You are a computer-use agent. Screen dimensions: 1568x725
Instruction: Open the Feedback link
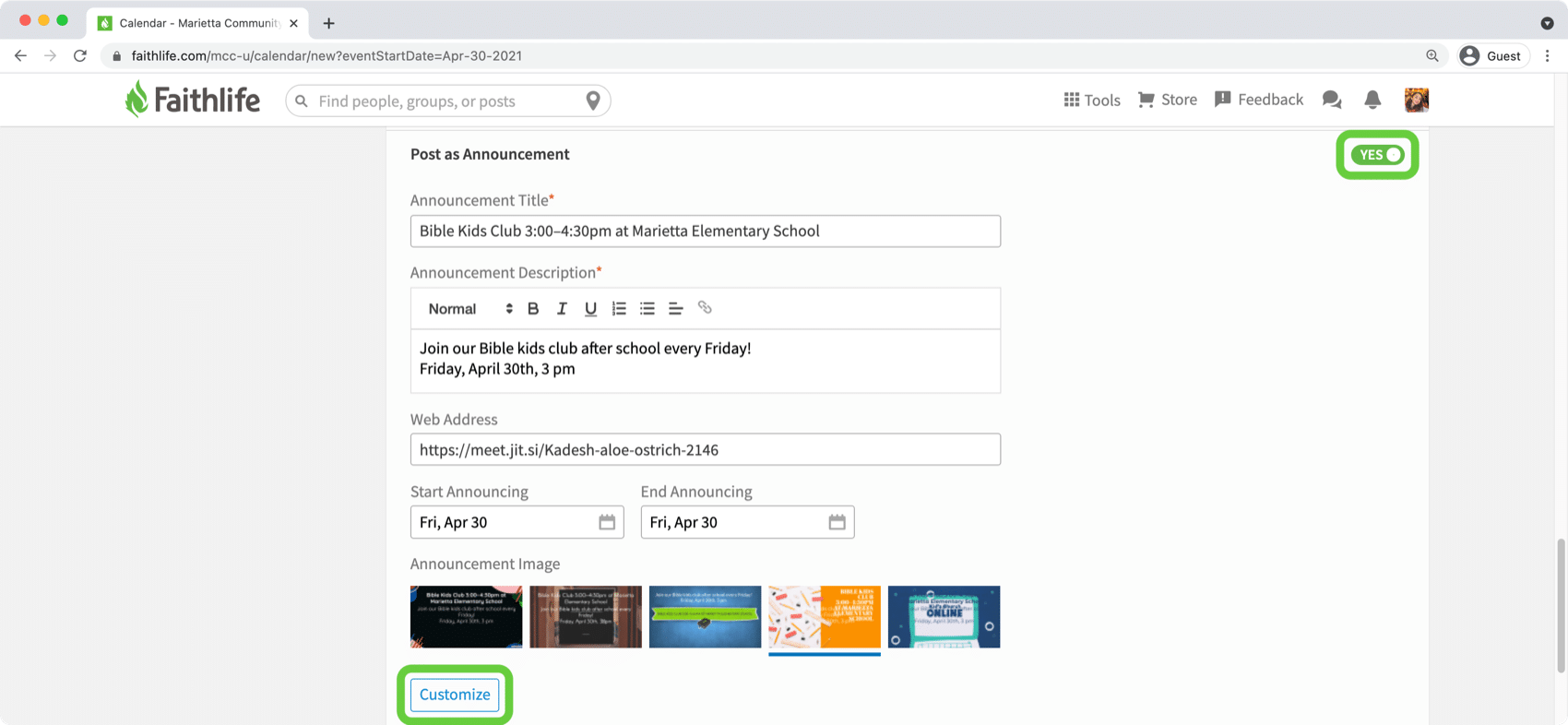point(1259,100)
